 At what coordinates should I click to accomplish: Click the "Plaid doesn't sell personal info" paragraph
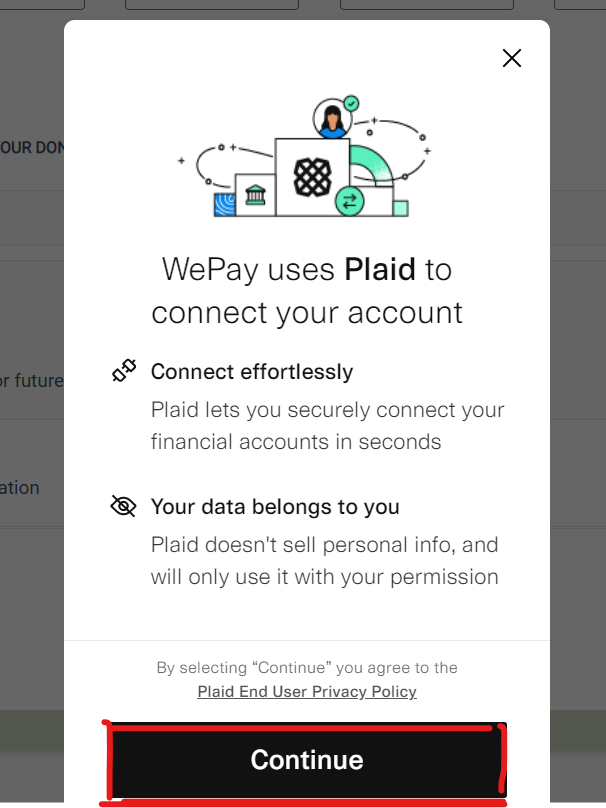click(x=324, y=561)
